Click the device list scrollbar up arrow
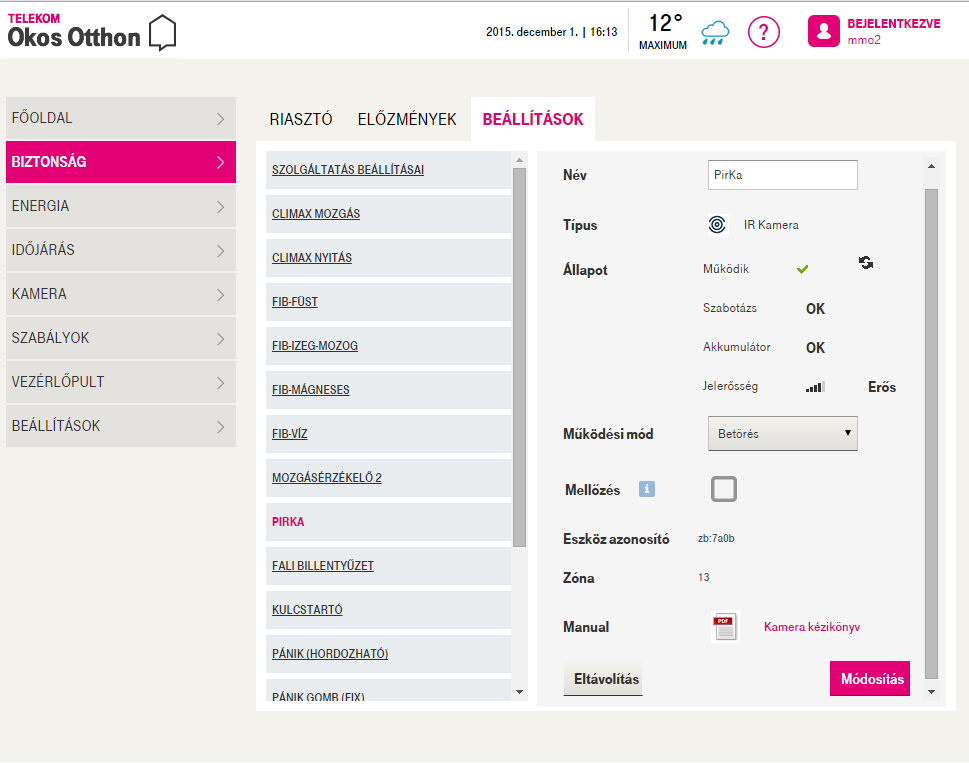Screen dimensions: 969x763 tap(519, 160)
